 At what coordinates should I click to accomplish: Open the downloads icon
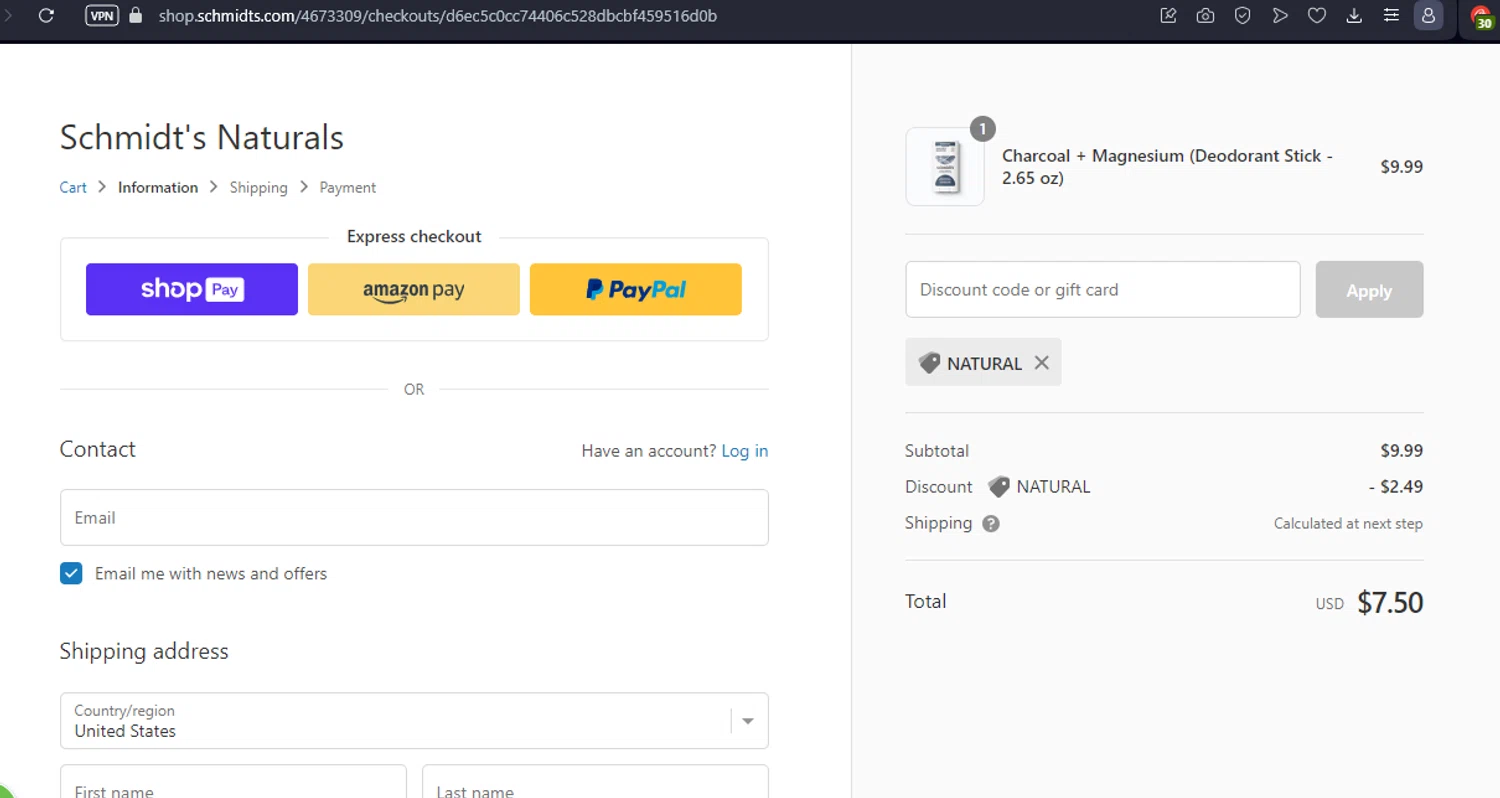1354,16
